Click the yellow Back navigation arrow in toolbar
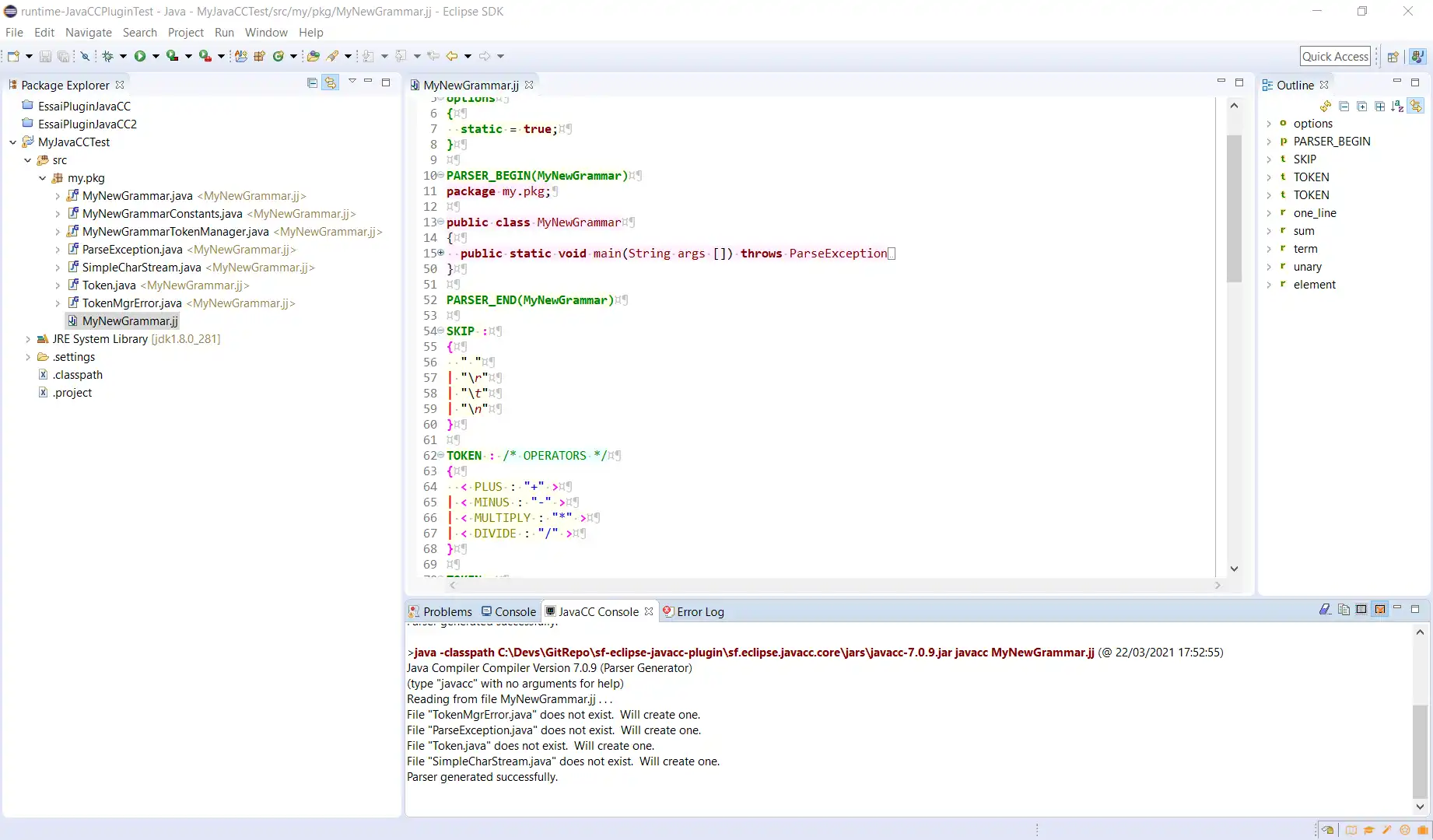This screenshot has width=1433, height=840. (x=451, y=56)
